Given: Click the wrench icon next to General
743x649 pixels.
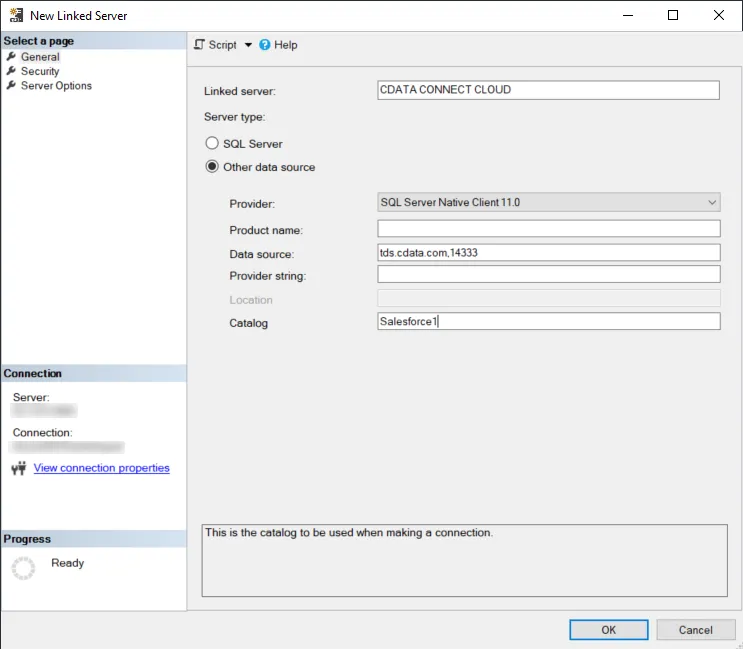Looking at the screenshot, I should [12, 57].
